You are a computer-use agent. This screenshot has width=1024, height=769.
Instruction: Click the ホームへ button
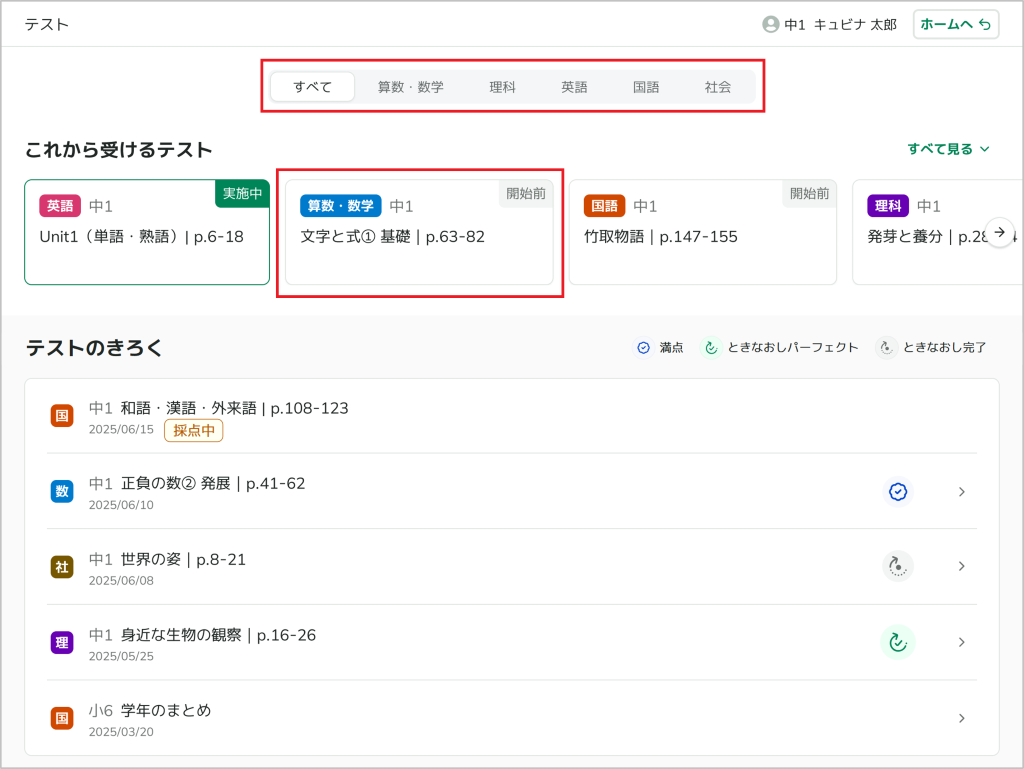point(955,25)
